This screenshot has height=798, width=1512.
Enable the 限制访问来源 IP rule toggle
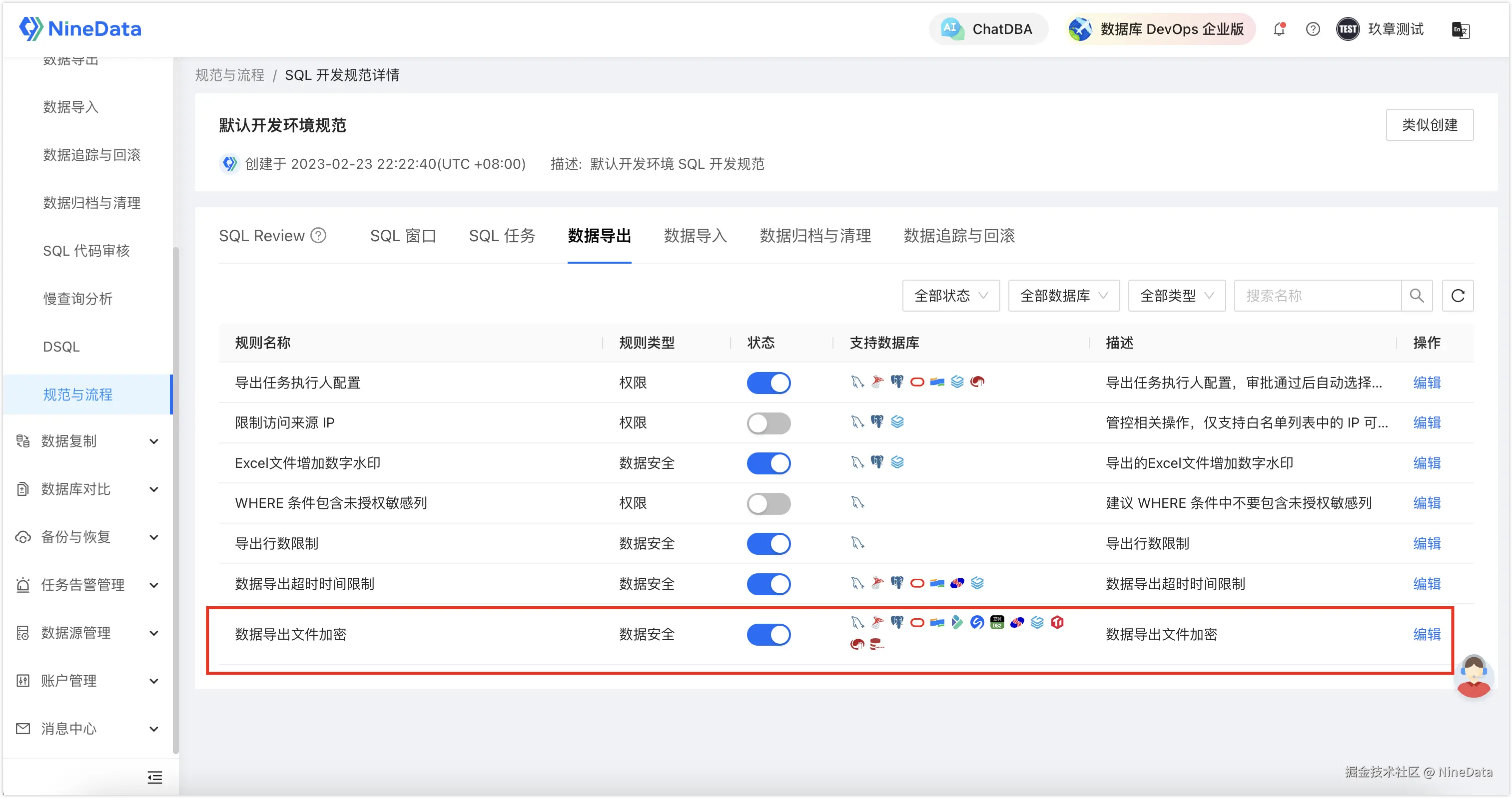click(768, 423)
